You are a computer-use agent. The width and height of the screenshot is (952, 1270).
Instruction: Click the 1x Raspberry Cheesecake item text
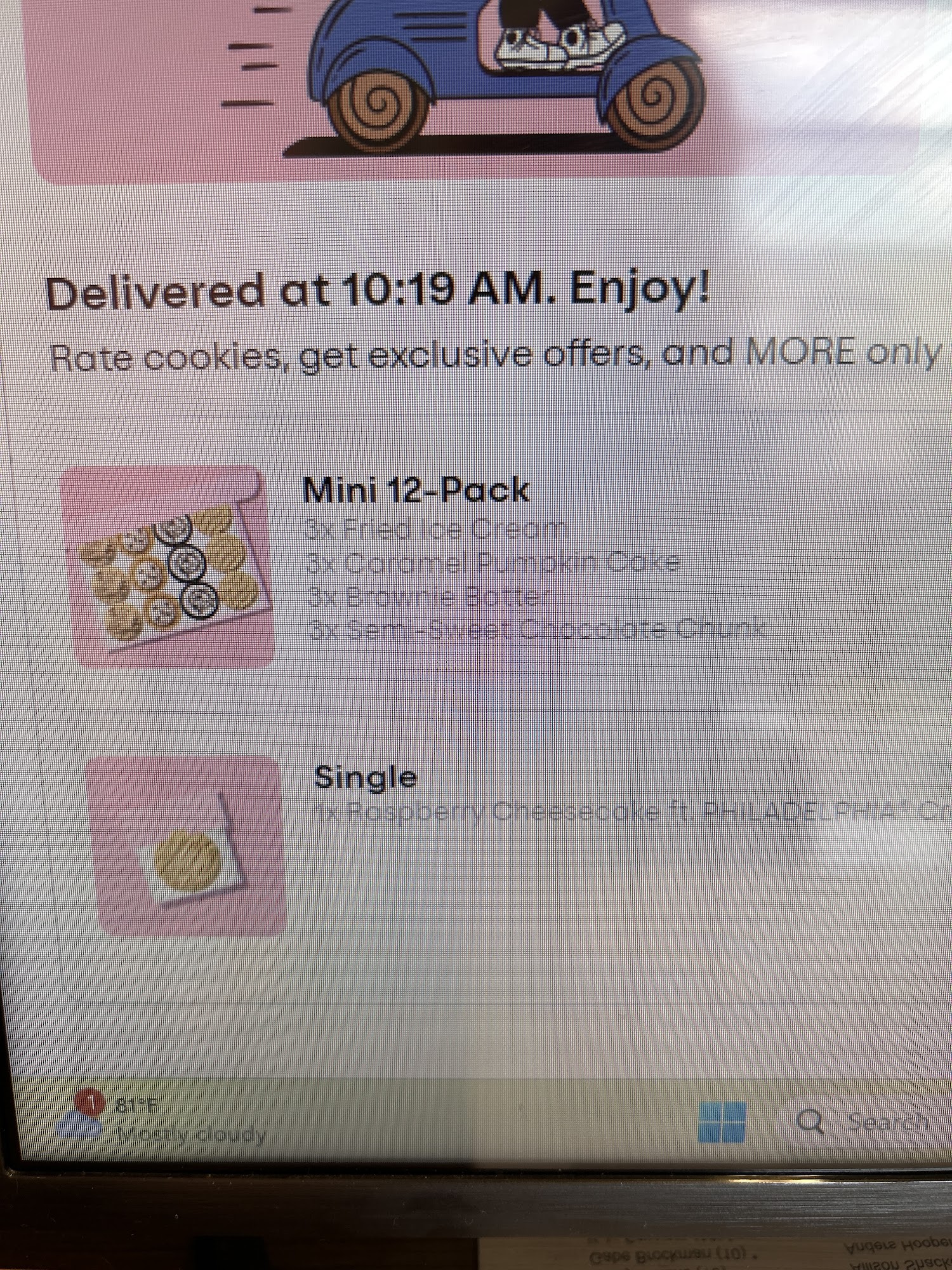[x=633, y=813]
